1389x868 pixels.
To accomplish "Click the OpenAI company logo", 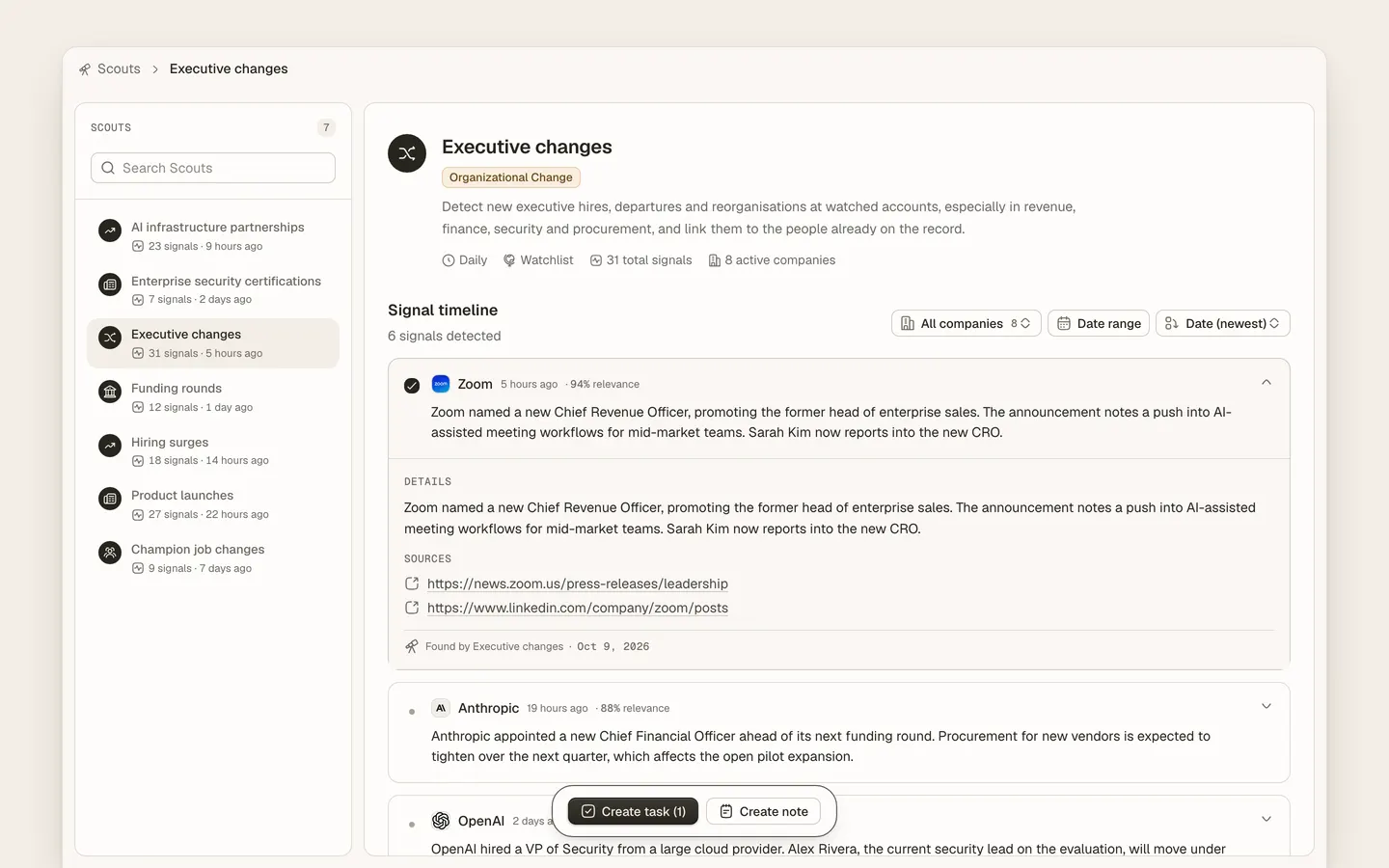I will [x=441, y=821].
